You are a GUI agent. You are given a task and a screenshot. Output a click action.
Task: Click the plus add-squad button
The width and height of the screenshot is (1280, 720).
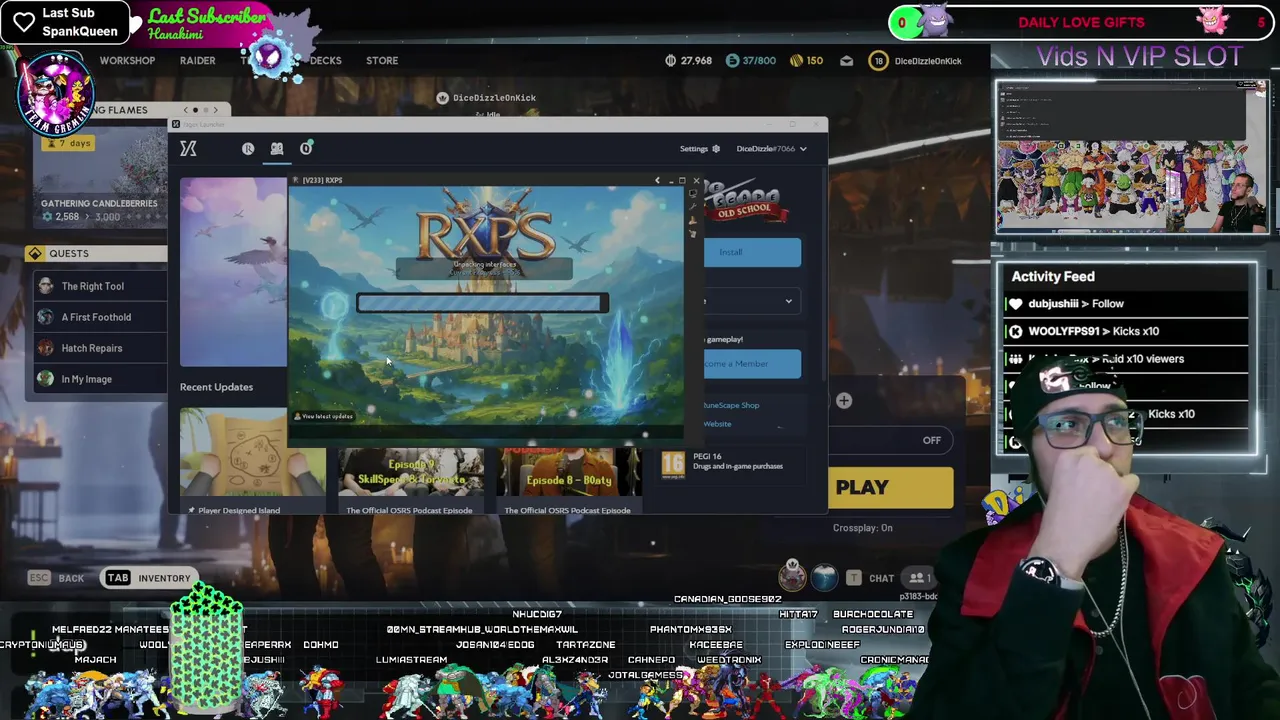(844, 401)
